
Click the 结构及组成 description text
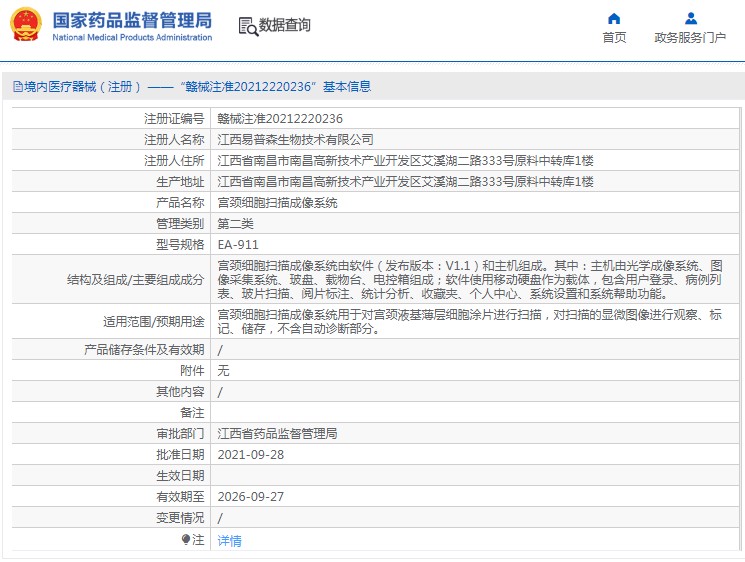coord(470,279)
